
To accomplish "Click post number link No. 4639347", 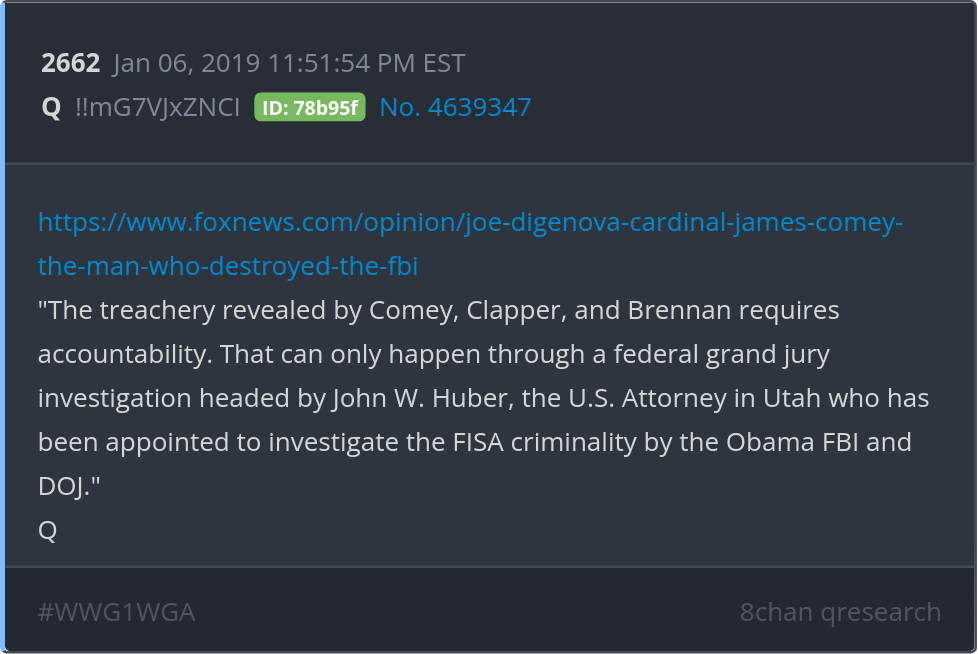I will tap(455, 107).
